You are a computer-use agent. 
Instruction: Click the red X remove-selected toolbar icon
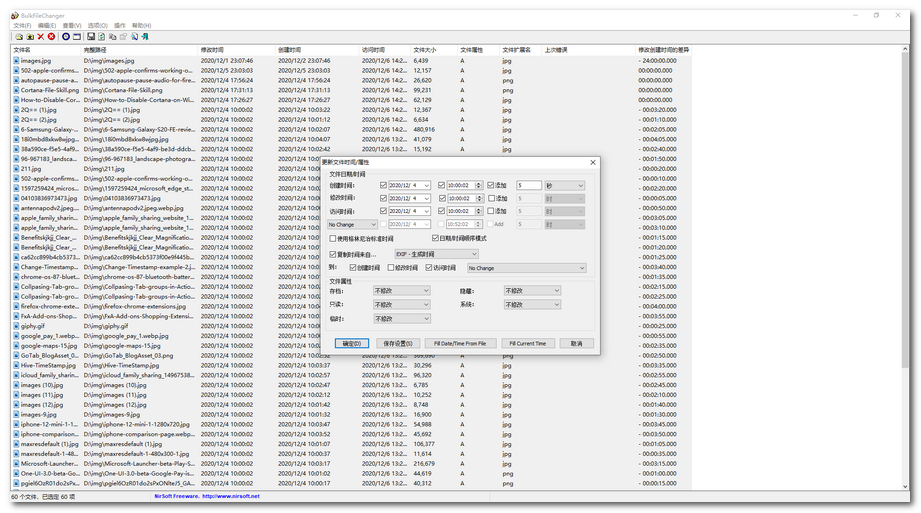(41, 37)
